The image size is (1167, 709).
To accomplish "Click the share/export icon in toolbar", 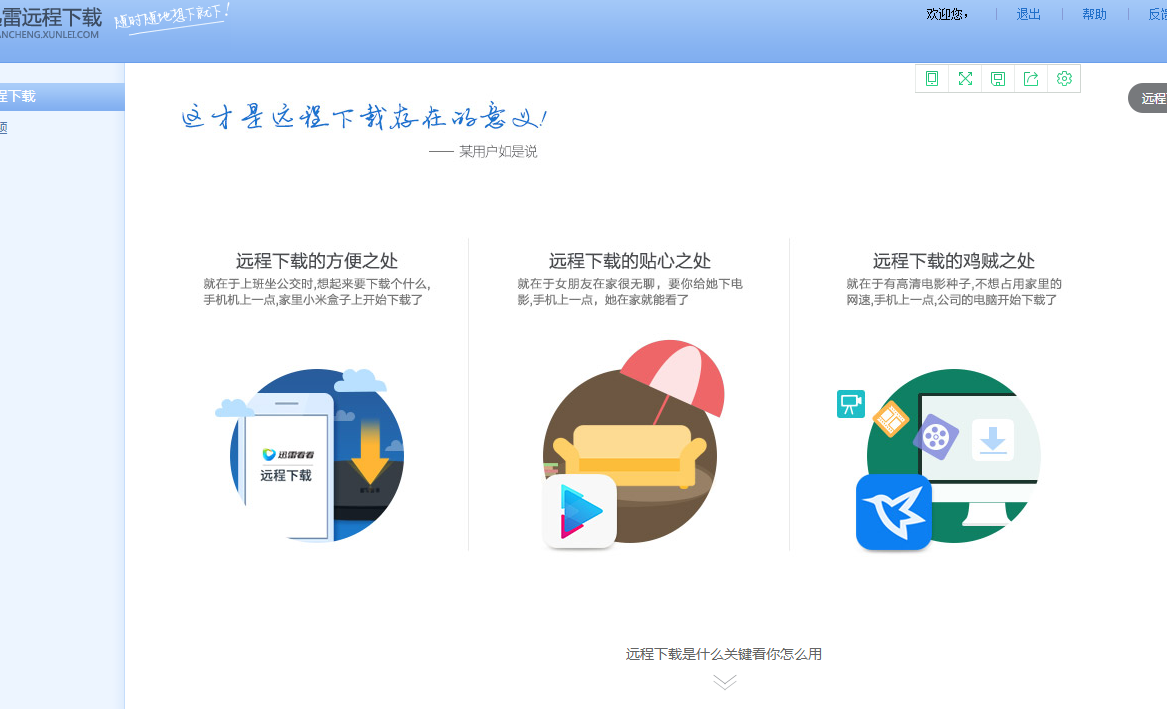I will (x=1030, y=78).
